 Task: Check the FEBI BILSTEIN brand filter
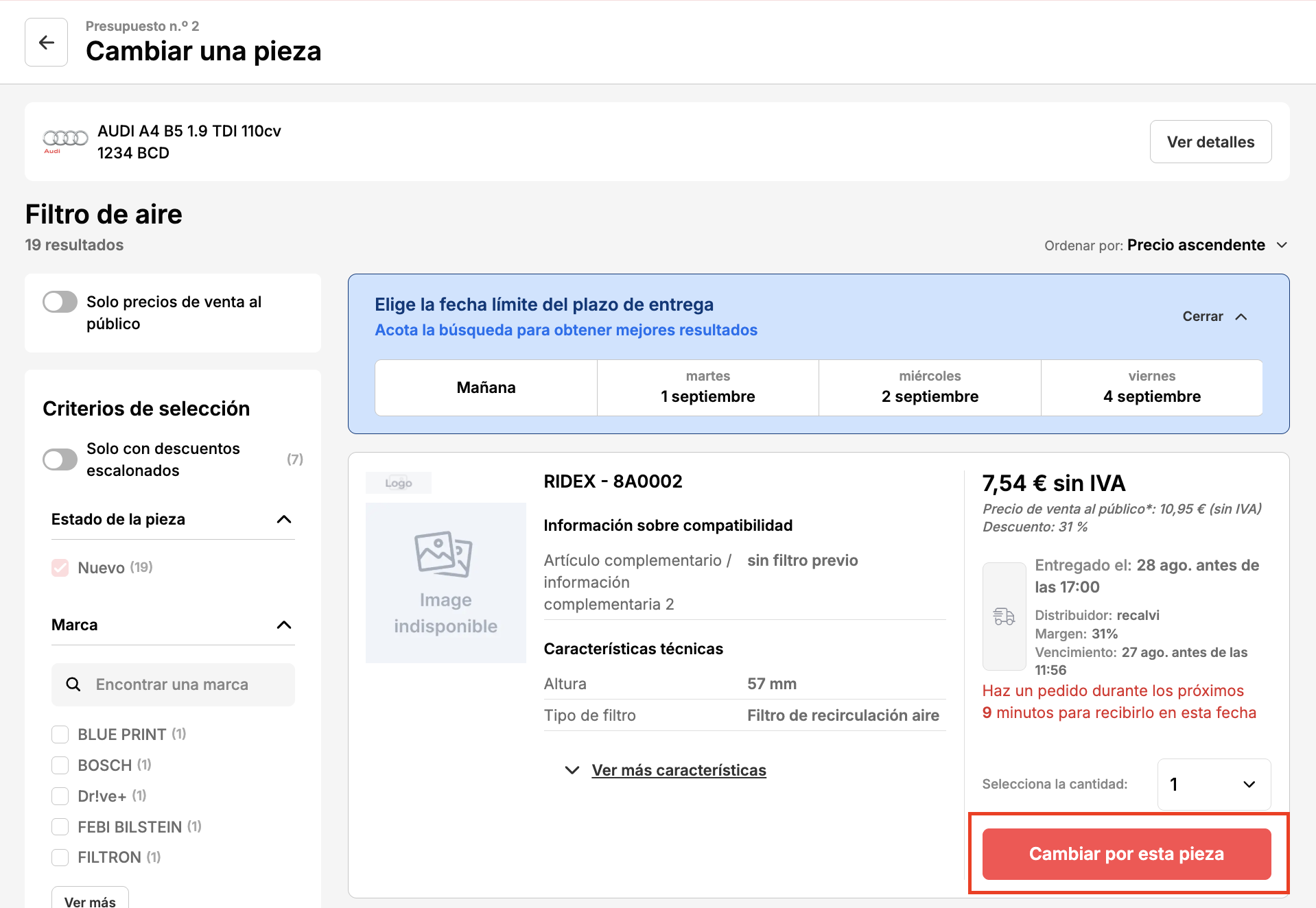point(60,827)
